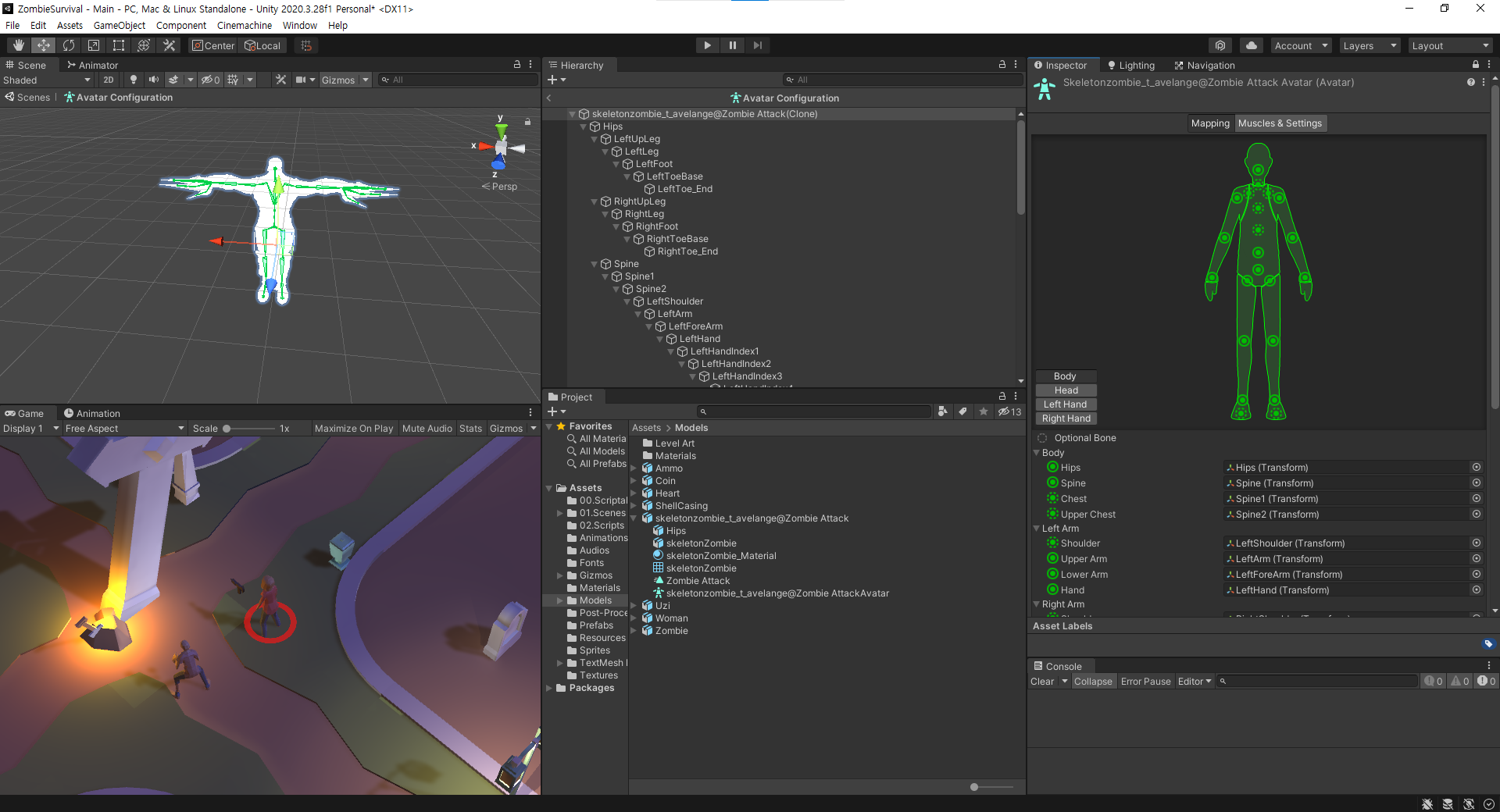Screen dimensions: 1500x812
Task: Open component editor tools icon in Scene bar
Action: click(x=280, y=80)
